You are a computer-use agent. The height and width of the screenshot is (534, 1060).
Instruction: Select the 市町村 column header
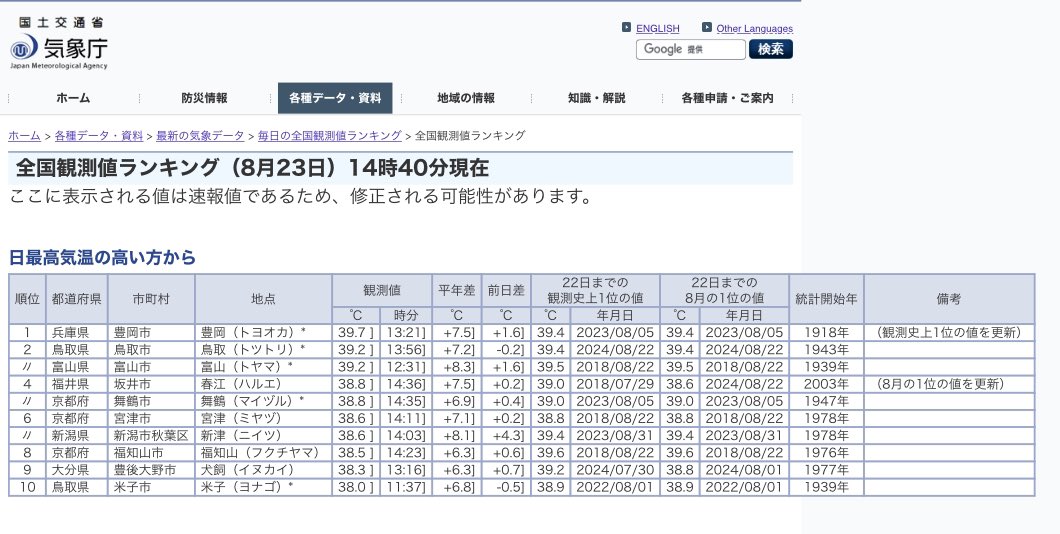click(151, 299)
